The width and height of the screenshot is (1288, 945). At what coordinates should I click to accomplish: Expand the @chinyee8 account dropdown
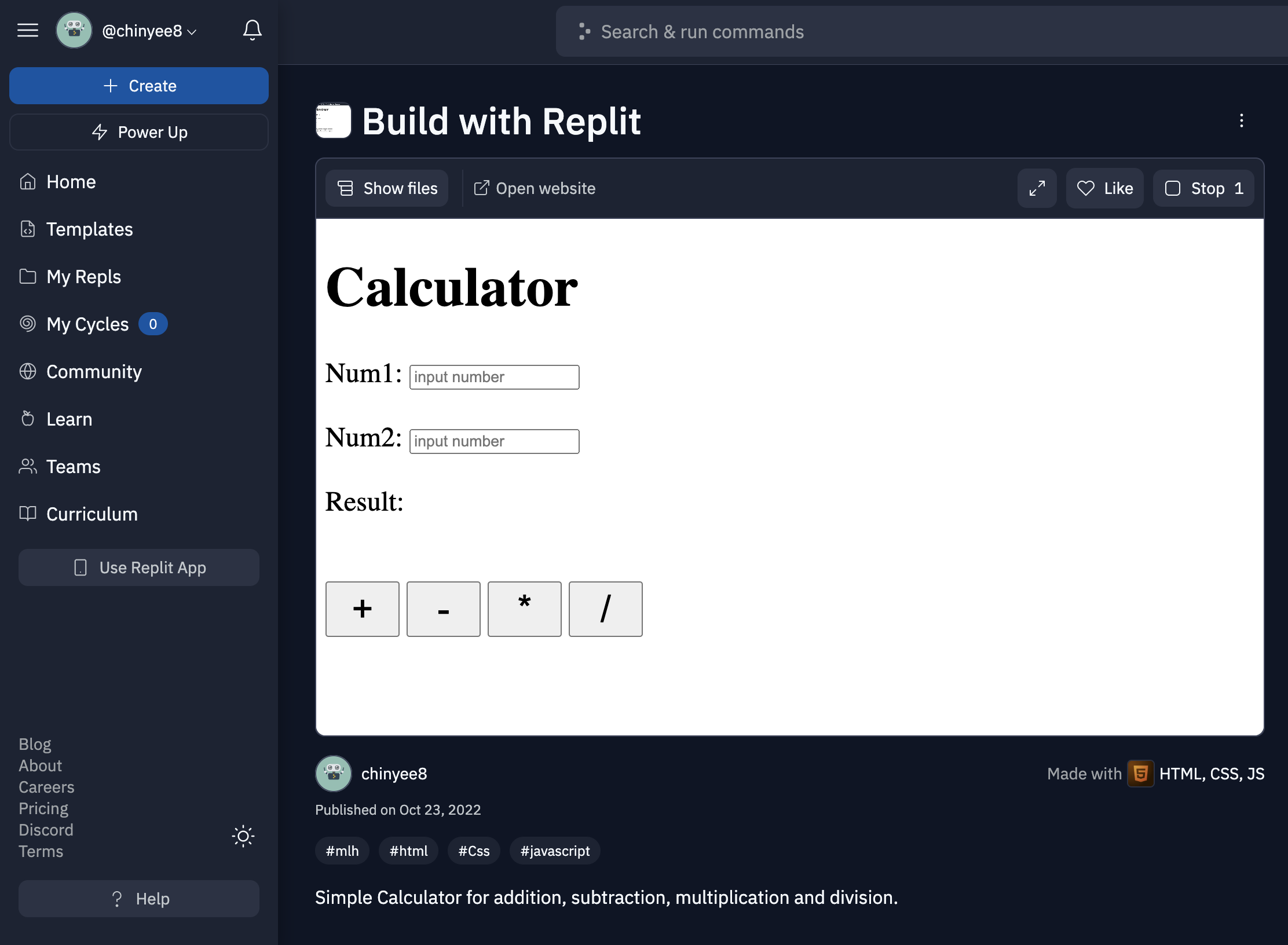click(149, 31)
